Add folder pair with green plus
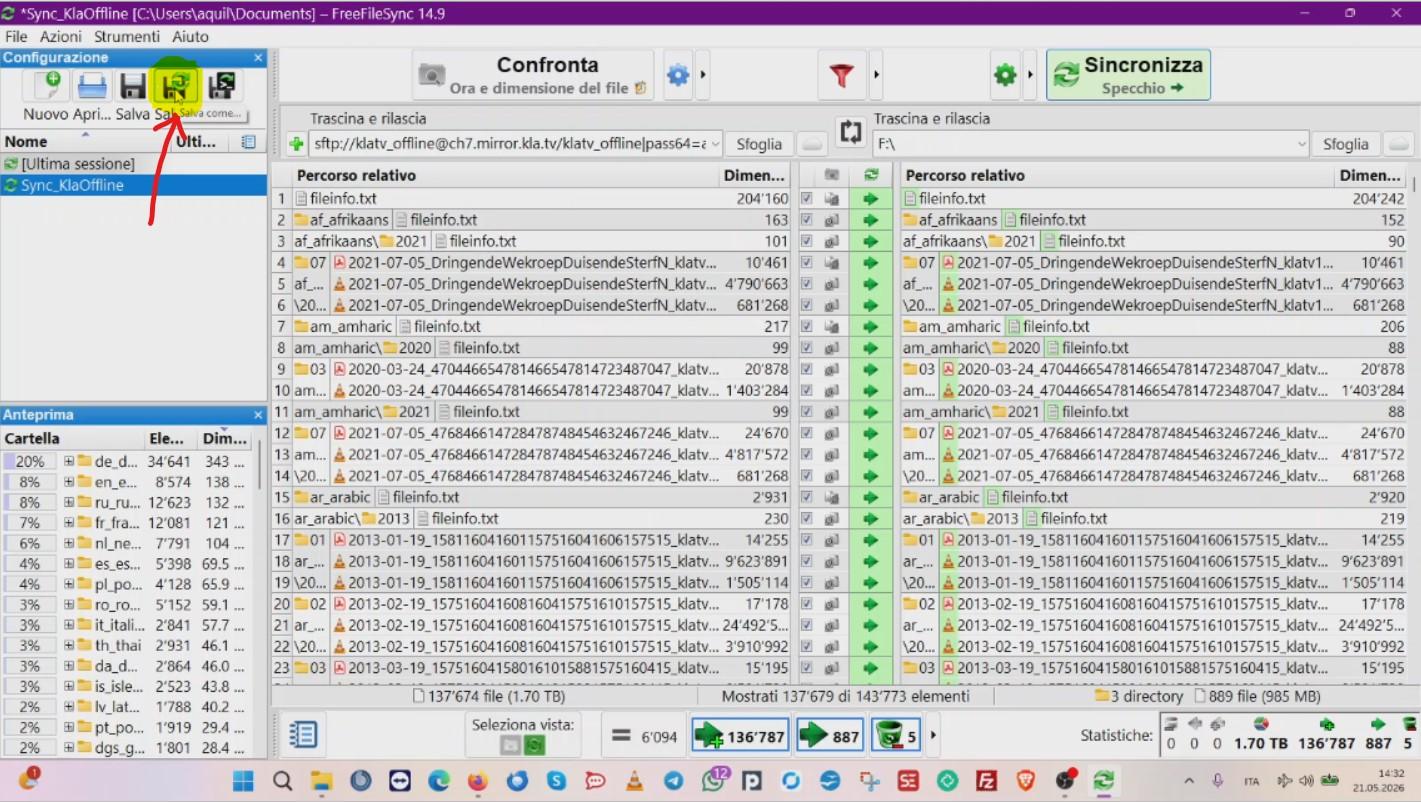 pyautogui.click(x=296, y=144)
